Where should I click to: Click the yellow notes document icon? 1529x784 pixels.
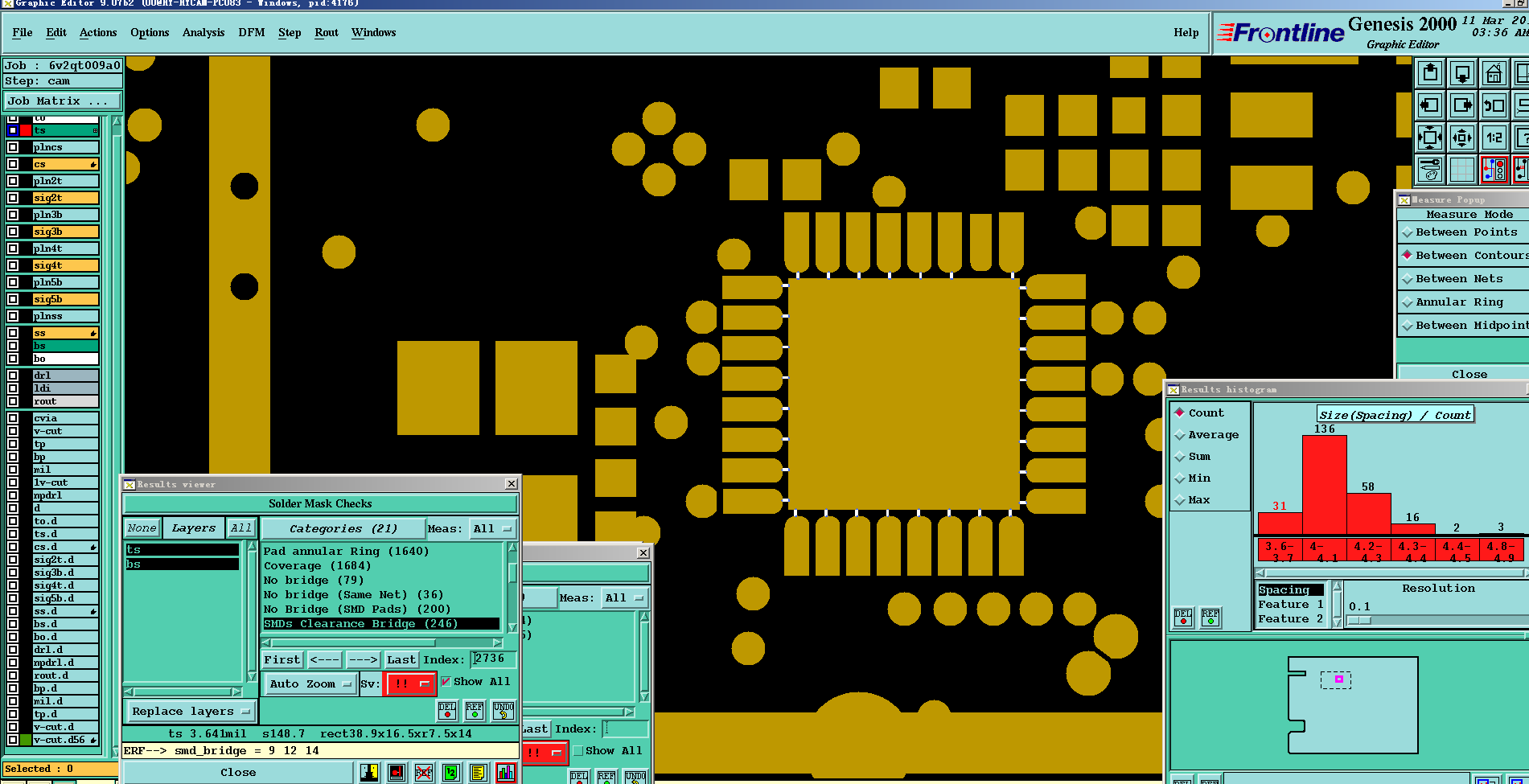point(479,773)
